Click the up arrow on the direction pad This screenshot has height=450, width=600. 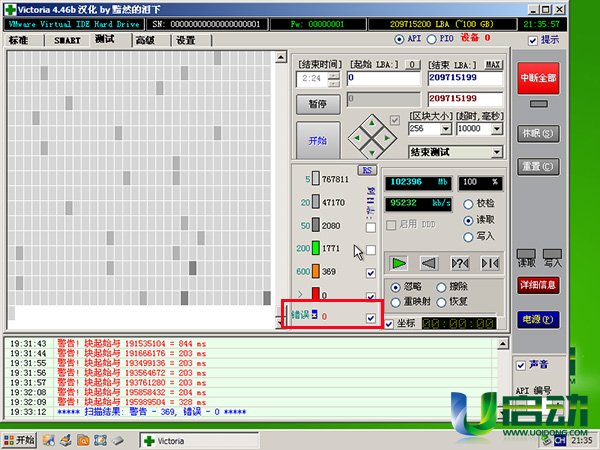372,123
